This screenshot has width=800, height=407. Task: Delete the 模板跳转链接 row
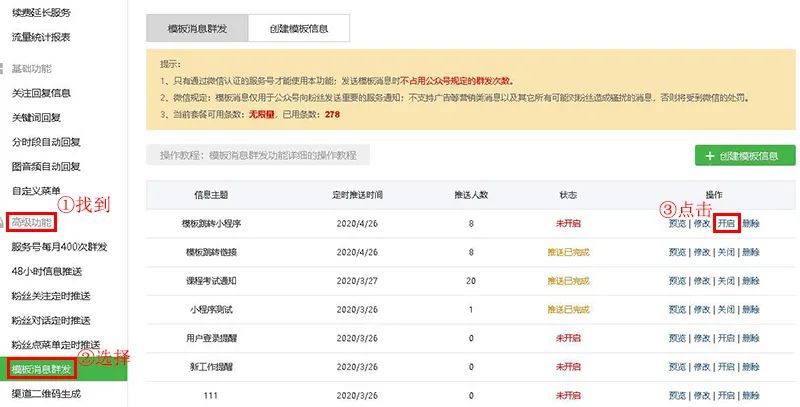pos(751,252)
